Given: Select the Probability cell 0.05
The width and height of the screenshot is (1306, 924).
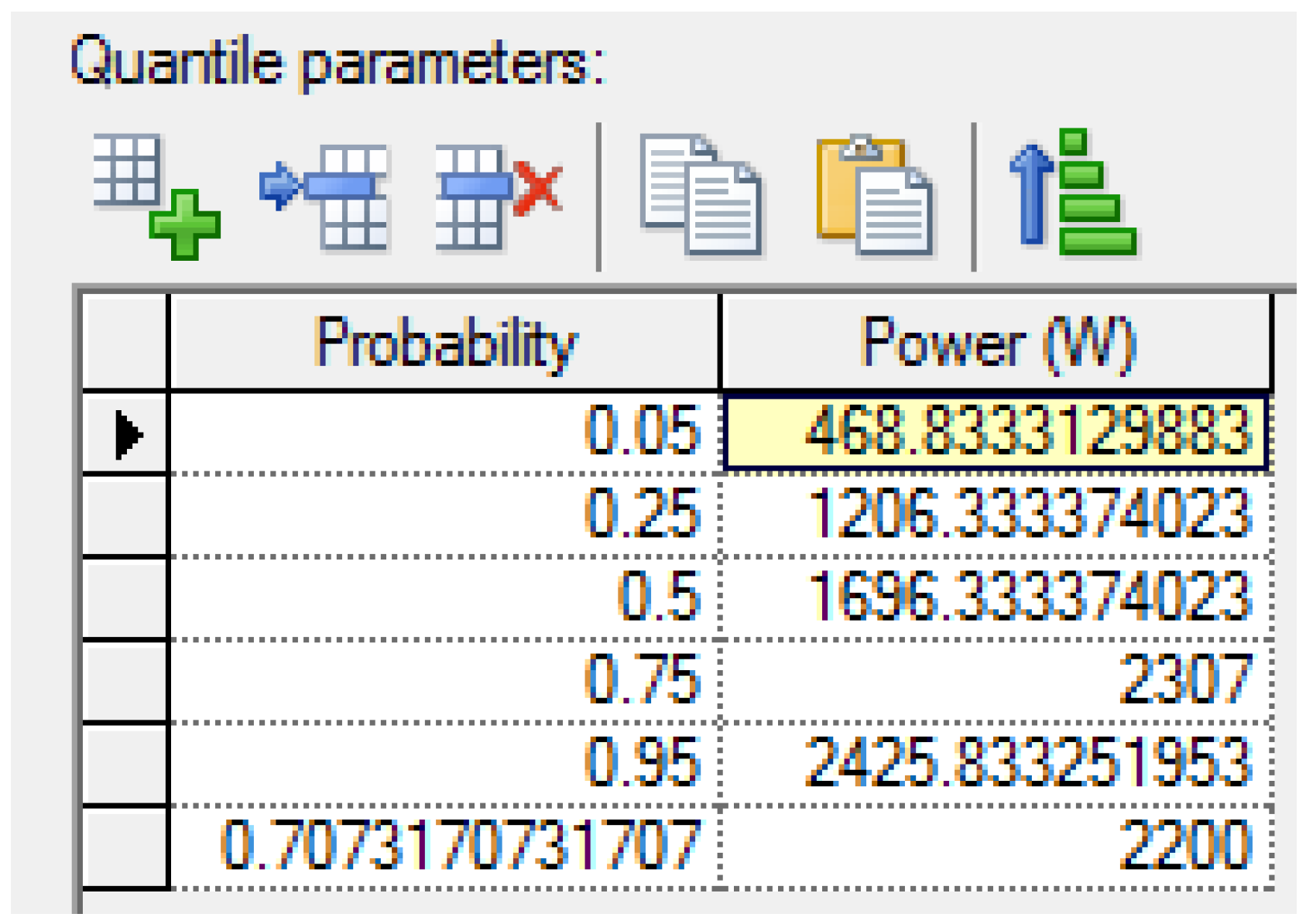Looking at the screenshot, I should pos(444,432).
